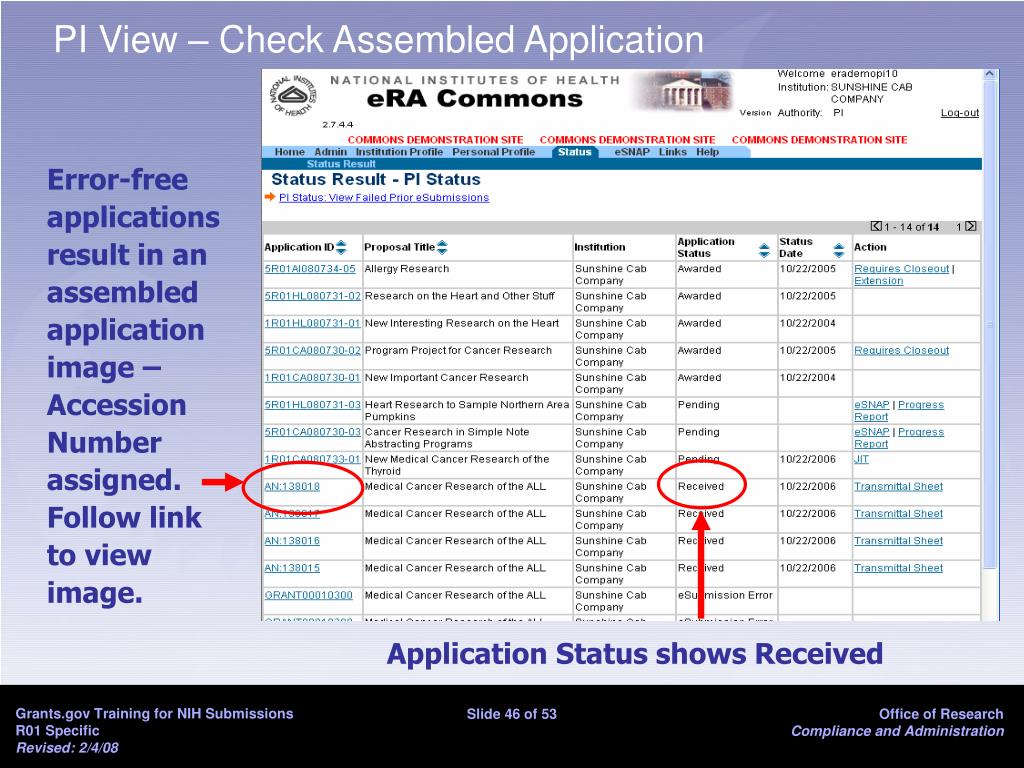Viewport: 1024px width, 768px height.
Task: Open Transmittal Sheet for AN:138018
Action: click(899, 487)
